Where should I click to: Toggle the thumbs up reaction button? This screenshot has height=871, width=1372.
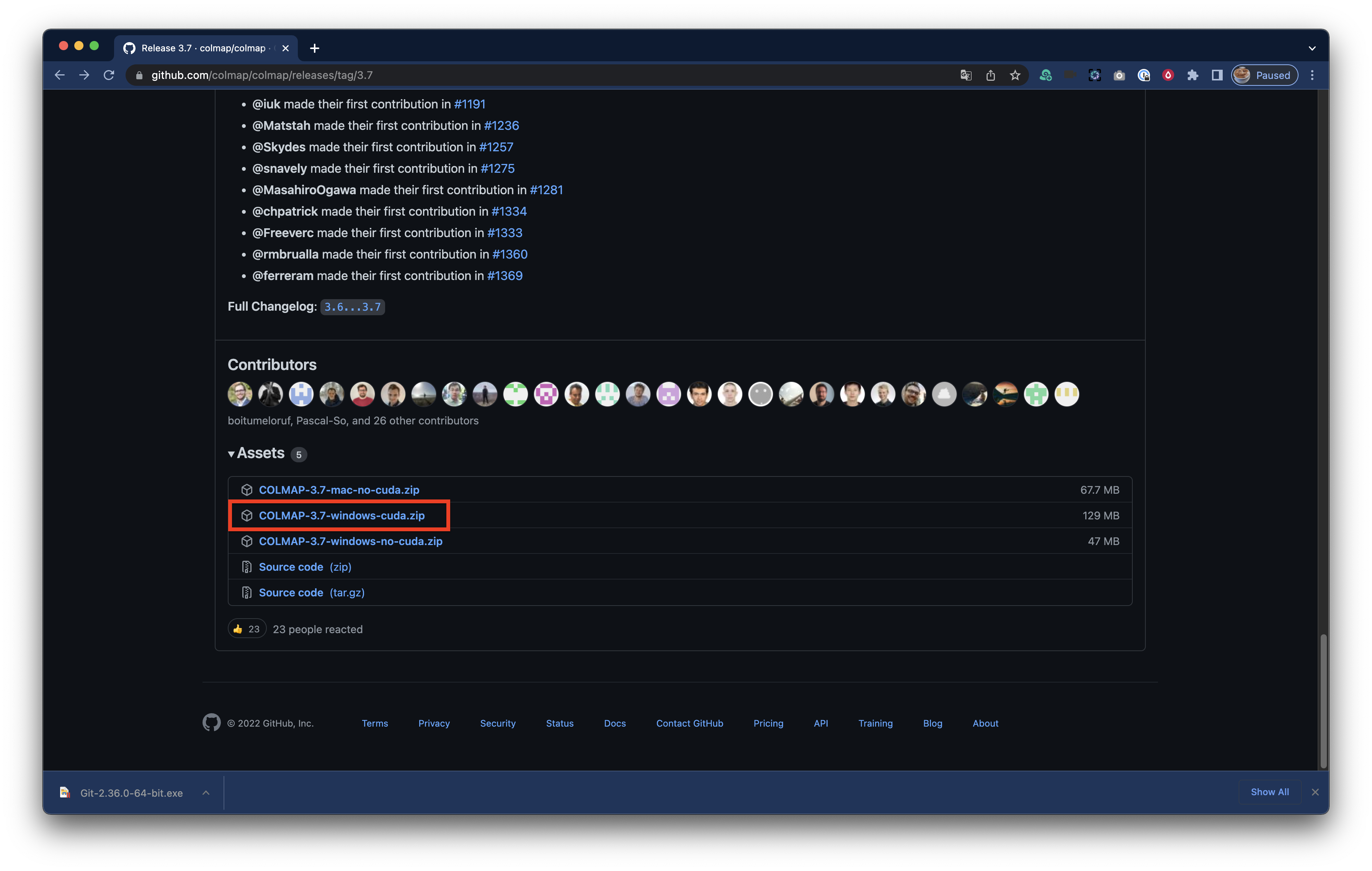coord(246,629)
